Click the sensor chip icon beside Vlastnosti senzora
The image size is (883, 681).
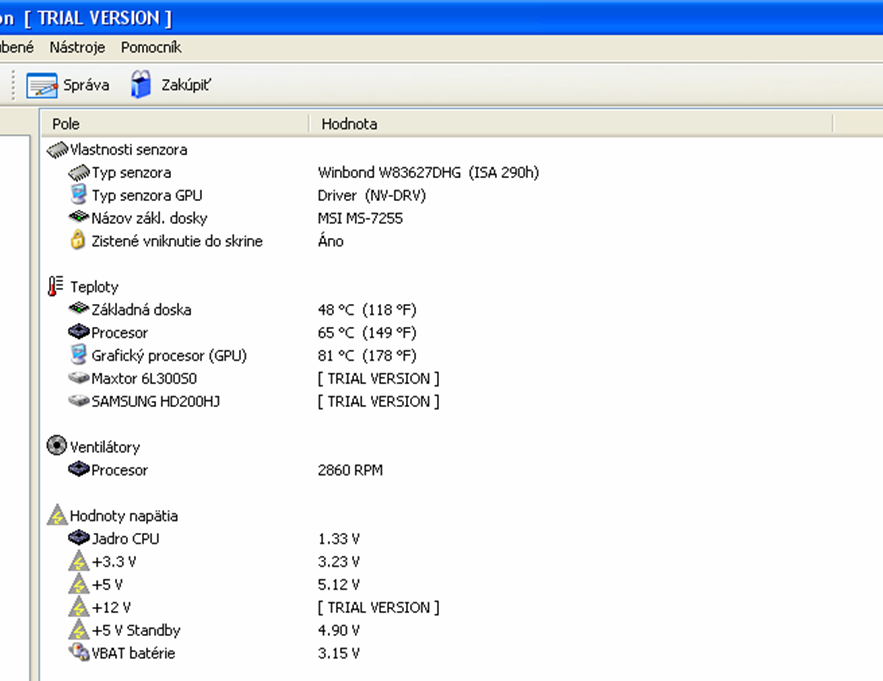point(57,150)
